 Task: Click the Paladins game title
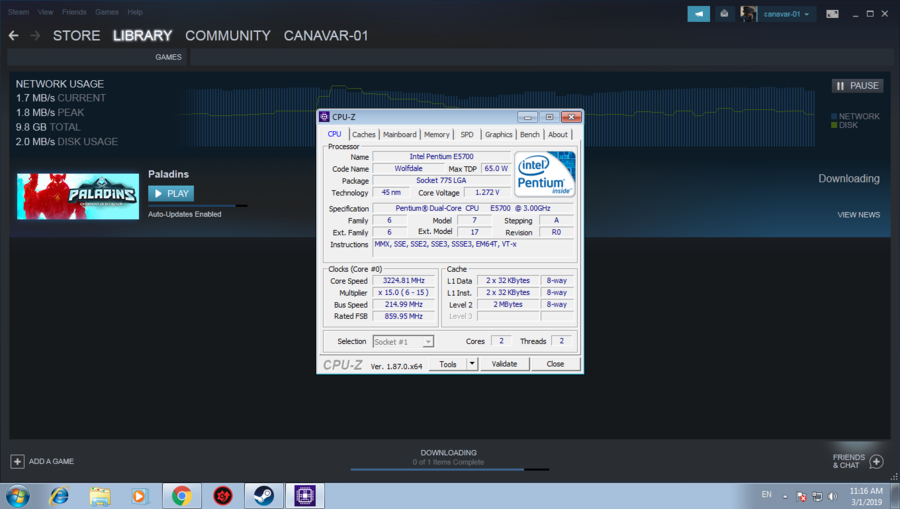point(168,174)
